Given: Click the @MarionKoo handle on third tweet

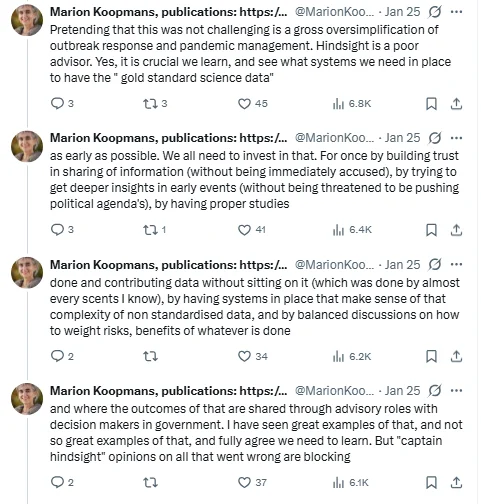Looking at the screenshot, I should click(334, 265).
